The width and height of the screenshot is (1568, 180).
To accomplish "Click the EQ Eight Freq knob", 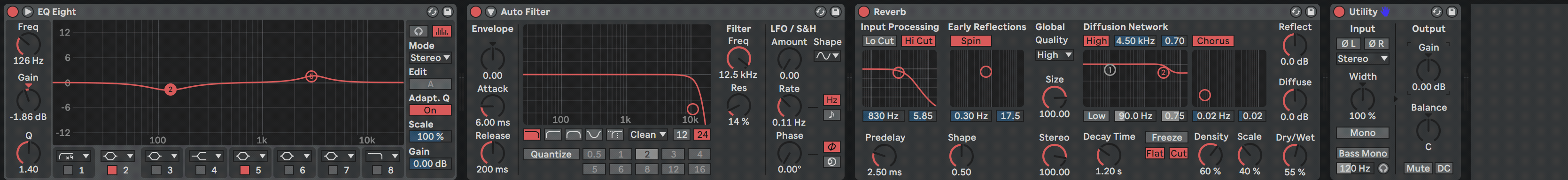I will pyautogui.click(x=28, y=45).
